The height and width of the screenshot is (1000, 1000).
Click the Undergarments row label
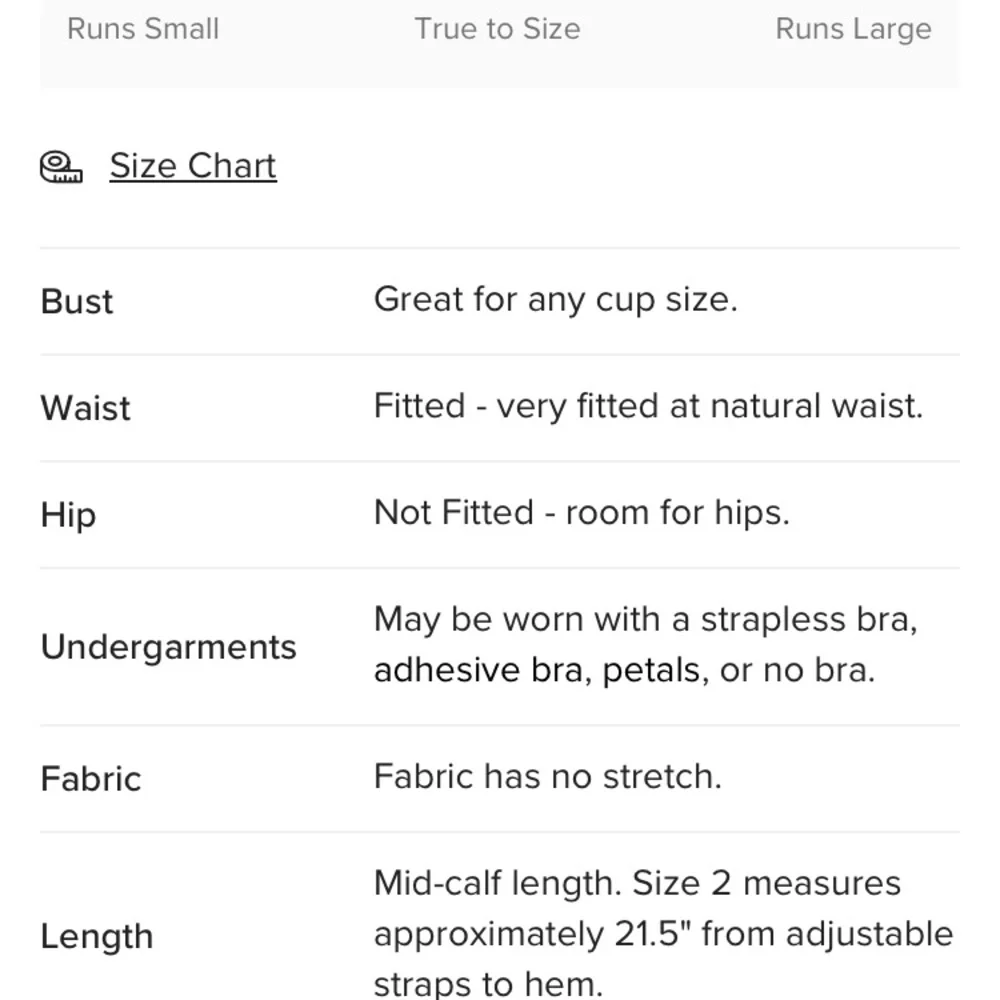click(168, 647)
